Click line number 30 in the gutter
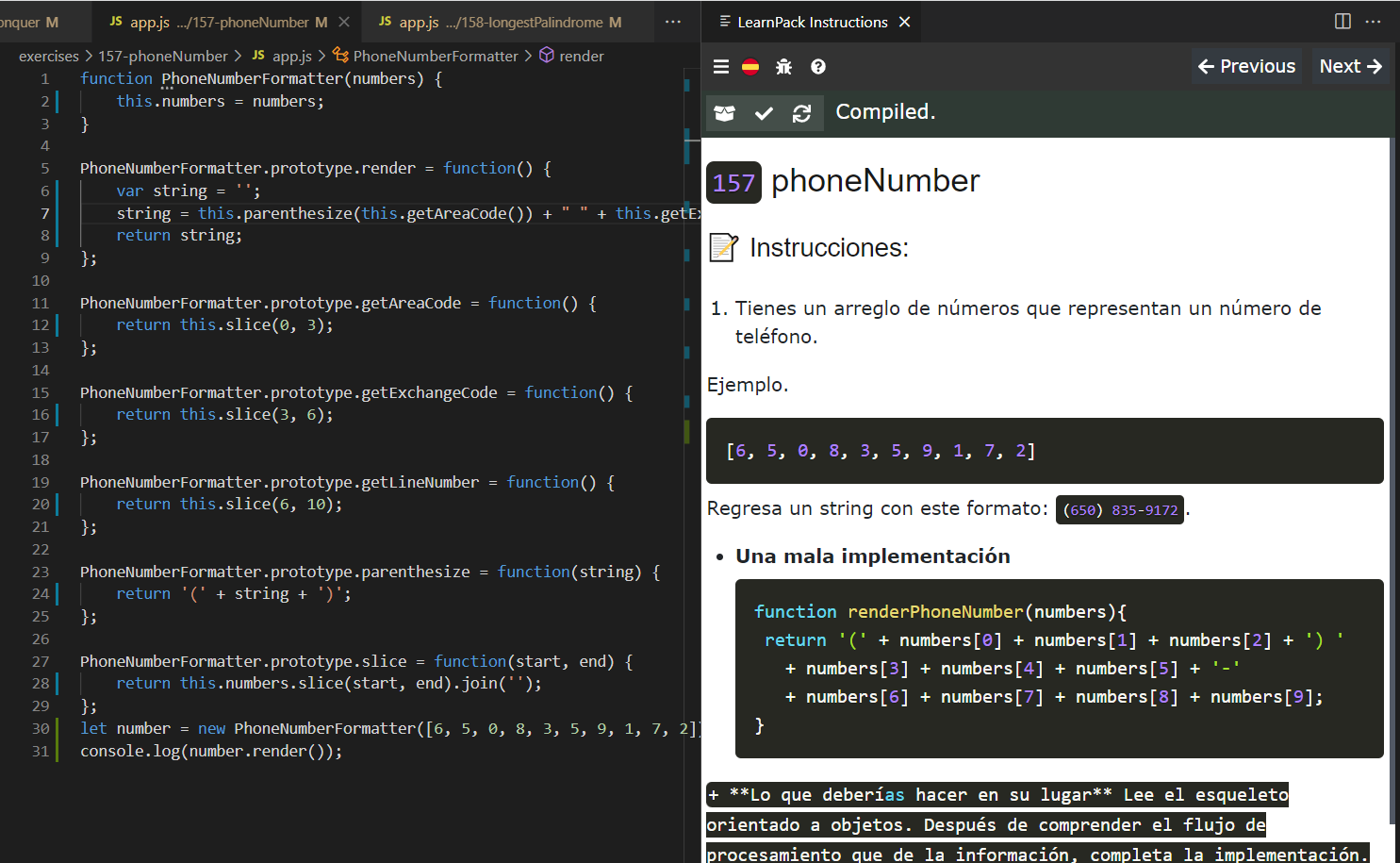1400x863 pixels. [x=40, y=728]
